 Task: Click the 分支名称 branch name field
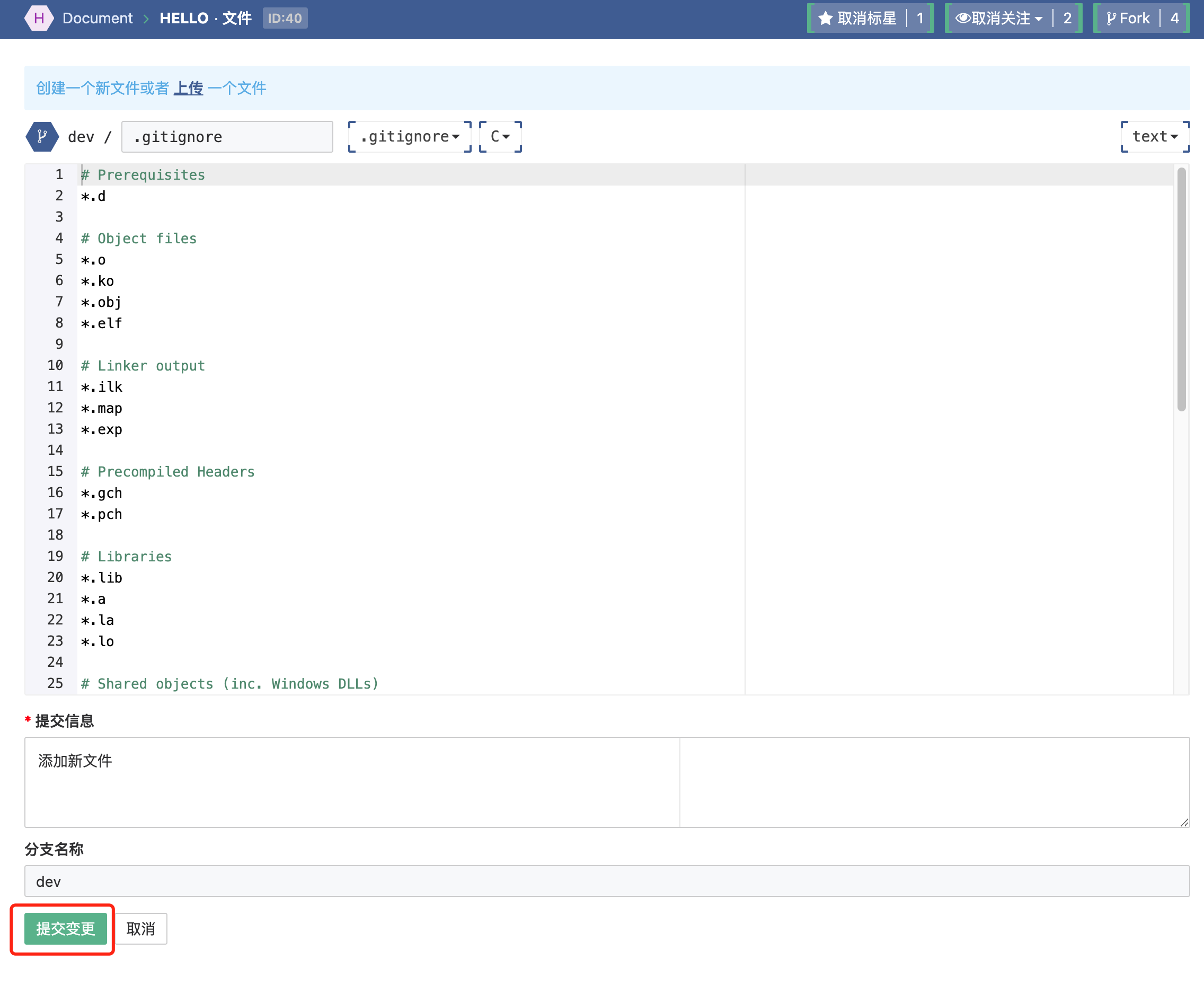tap(606, 881)
